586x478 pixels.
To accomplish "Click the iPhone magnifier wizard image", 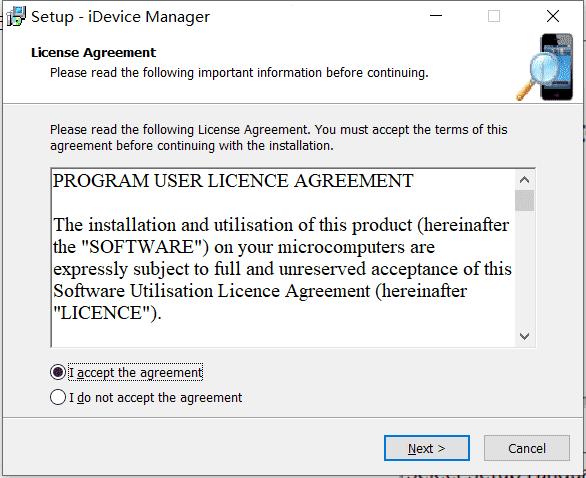I will tap(545, 67).
